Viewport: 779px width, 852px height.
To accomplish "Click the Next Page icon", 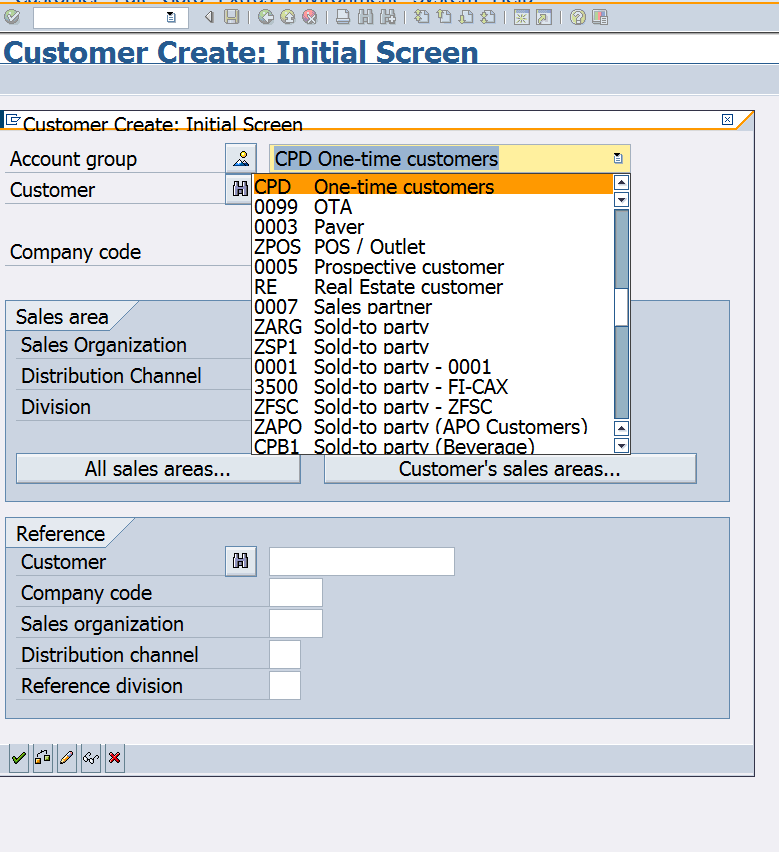I will 466,17.
